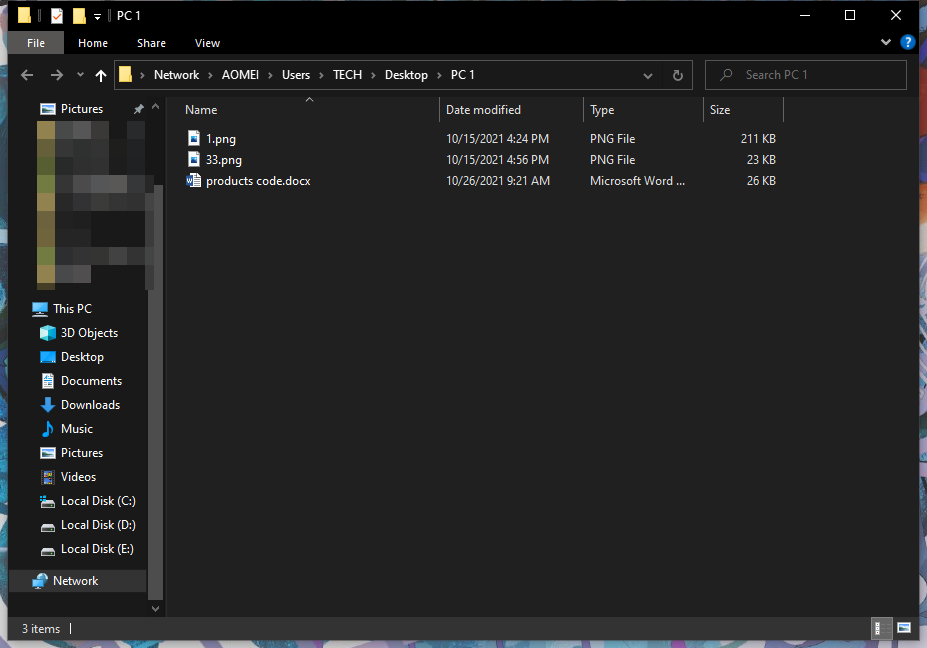The image size is (927, 648).
Task: Select the products code.docx Word icon
Action: [193, 180]
